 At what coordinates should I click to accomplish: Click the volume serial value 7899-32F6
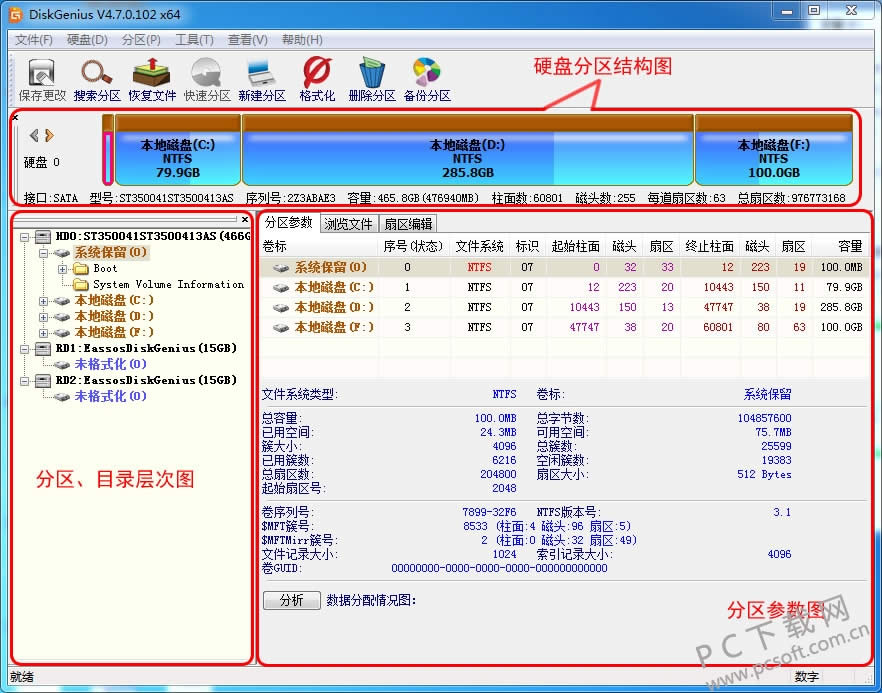(x=489, y=512)
